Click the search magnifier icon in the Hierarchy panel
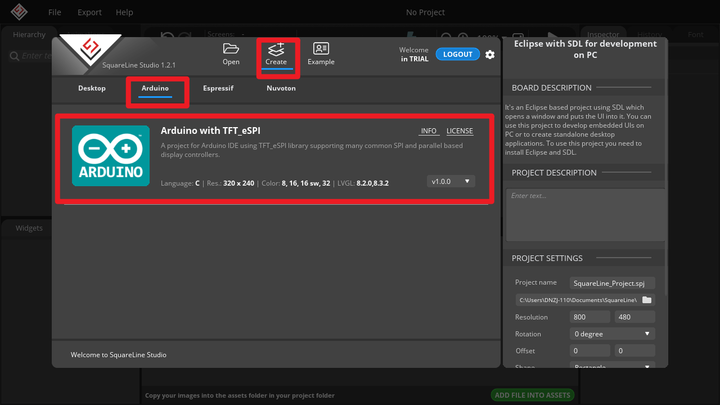Screen dimensions: 720x405 [14, 56]
